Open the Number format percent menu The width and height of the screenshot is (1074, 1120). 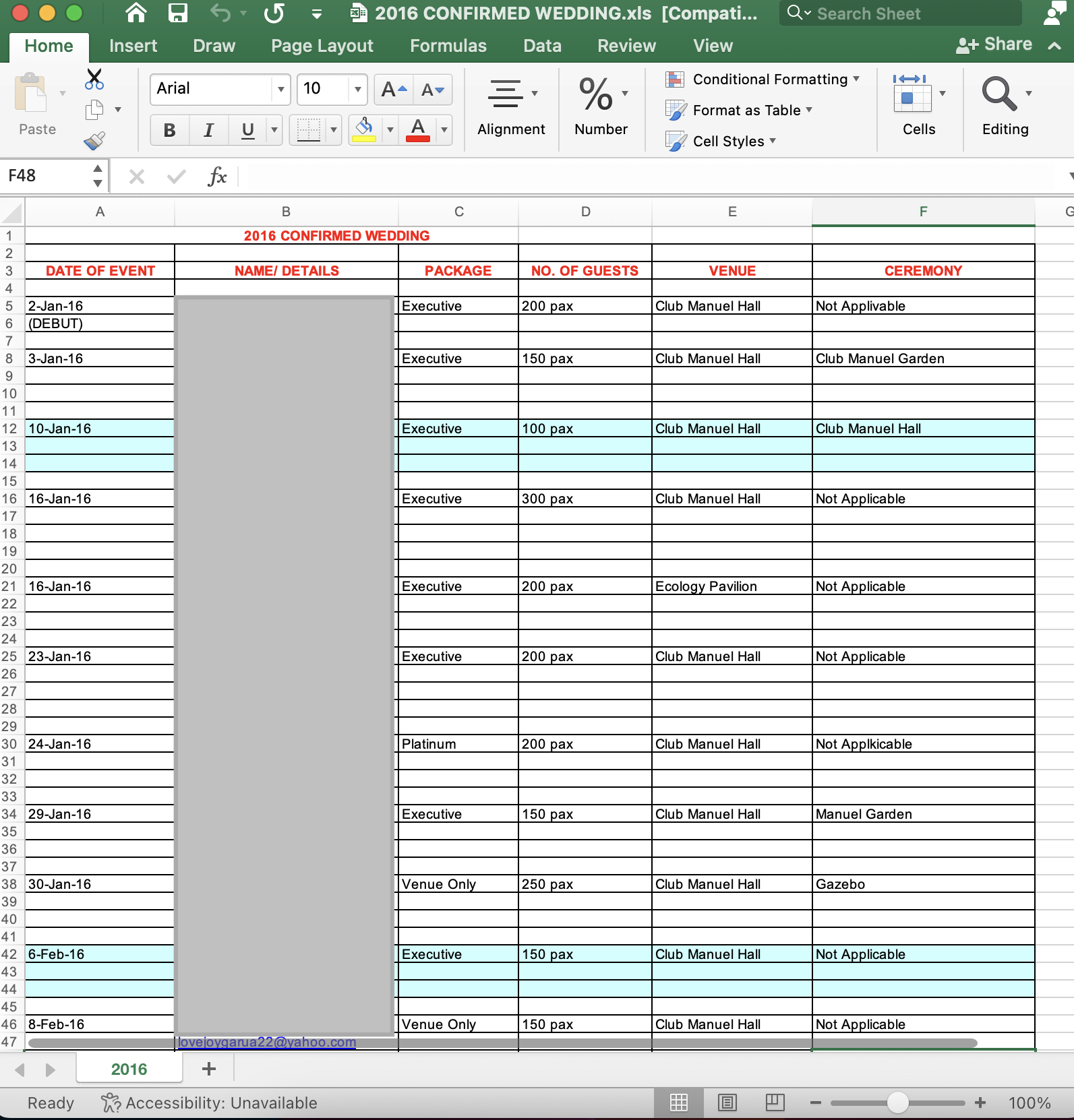point(601,108)
